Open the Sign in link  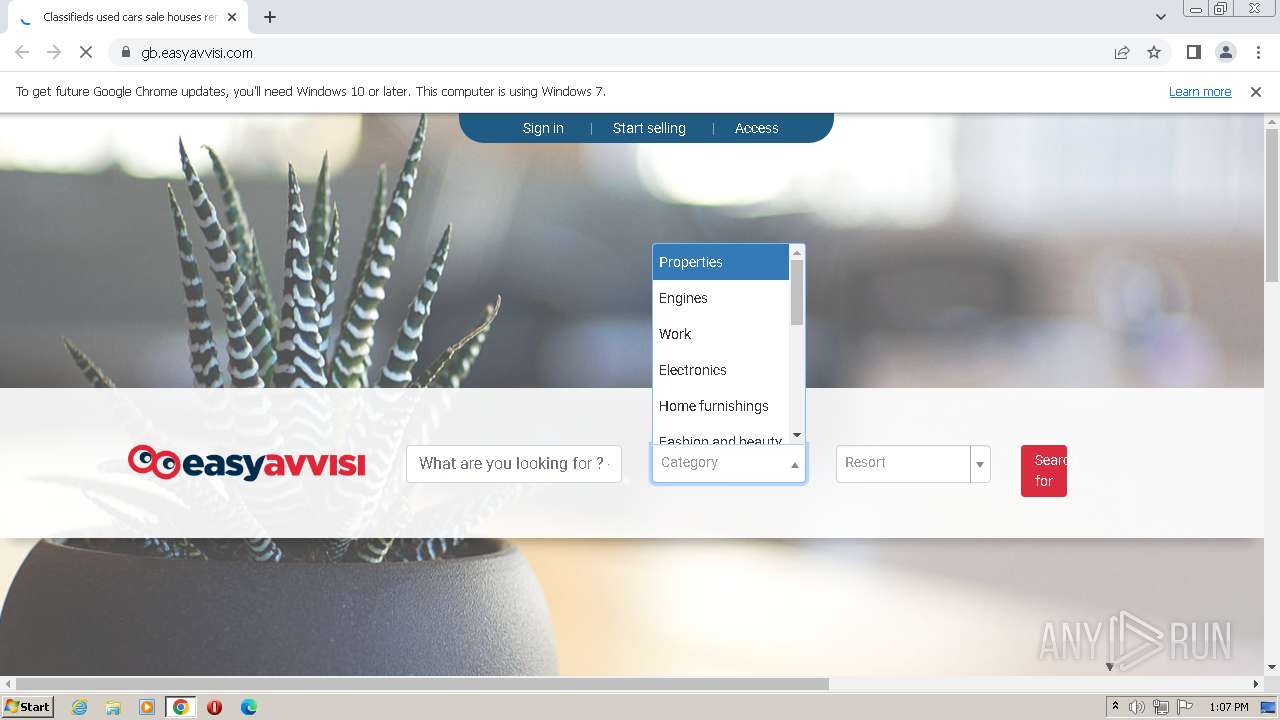pyautogui.click(x=543, y=128)
